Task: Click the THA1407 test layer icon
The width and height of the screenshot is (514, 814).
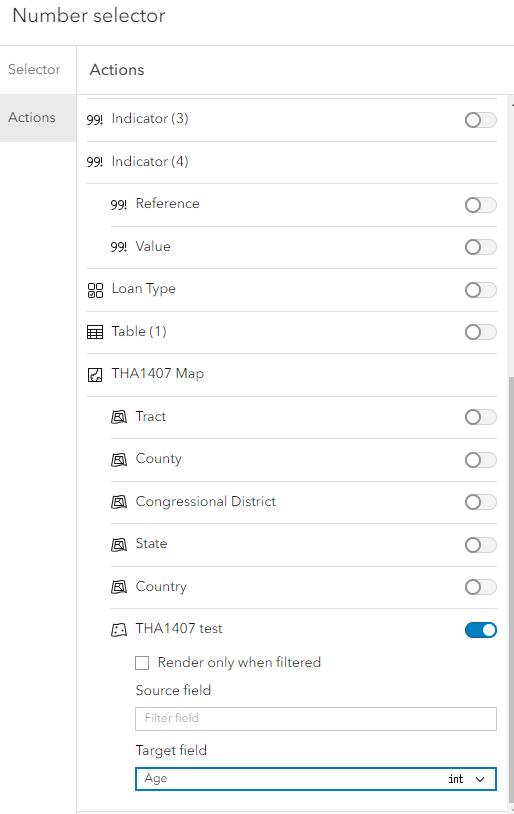Action: click(119, 630)
